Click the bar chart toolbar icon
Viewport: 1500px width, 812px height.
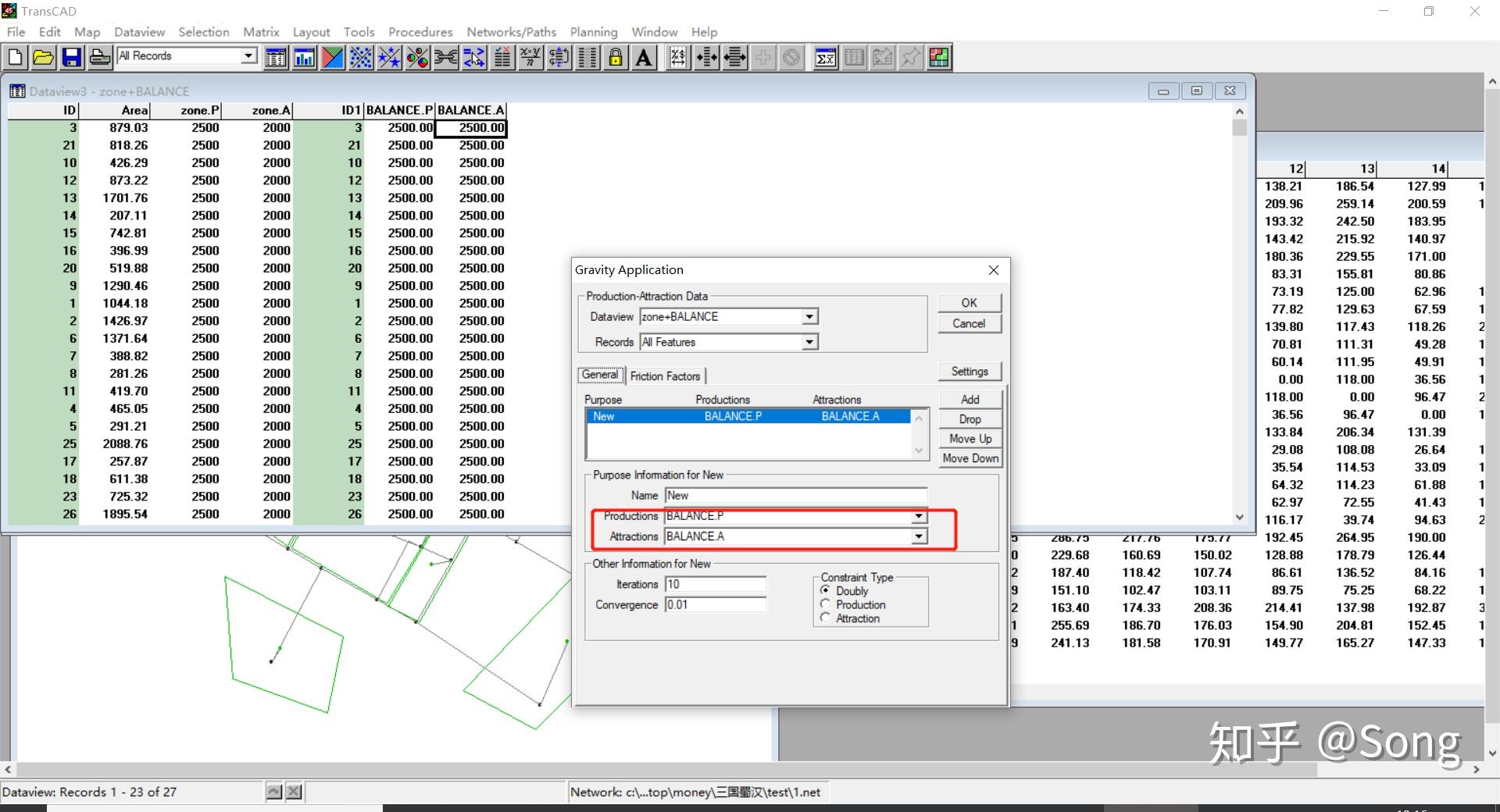(x=304, y=57)
